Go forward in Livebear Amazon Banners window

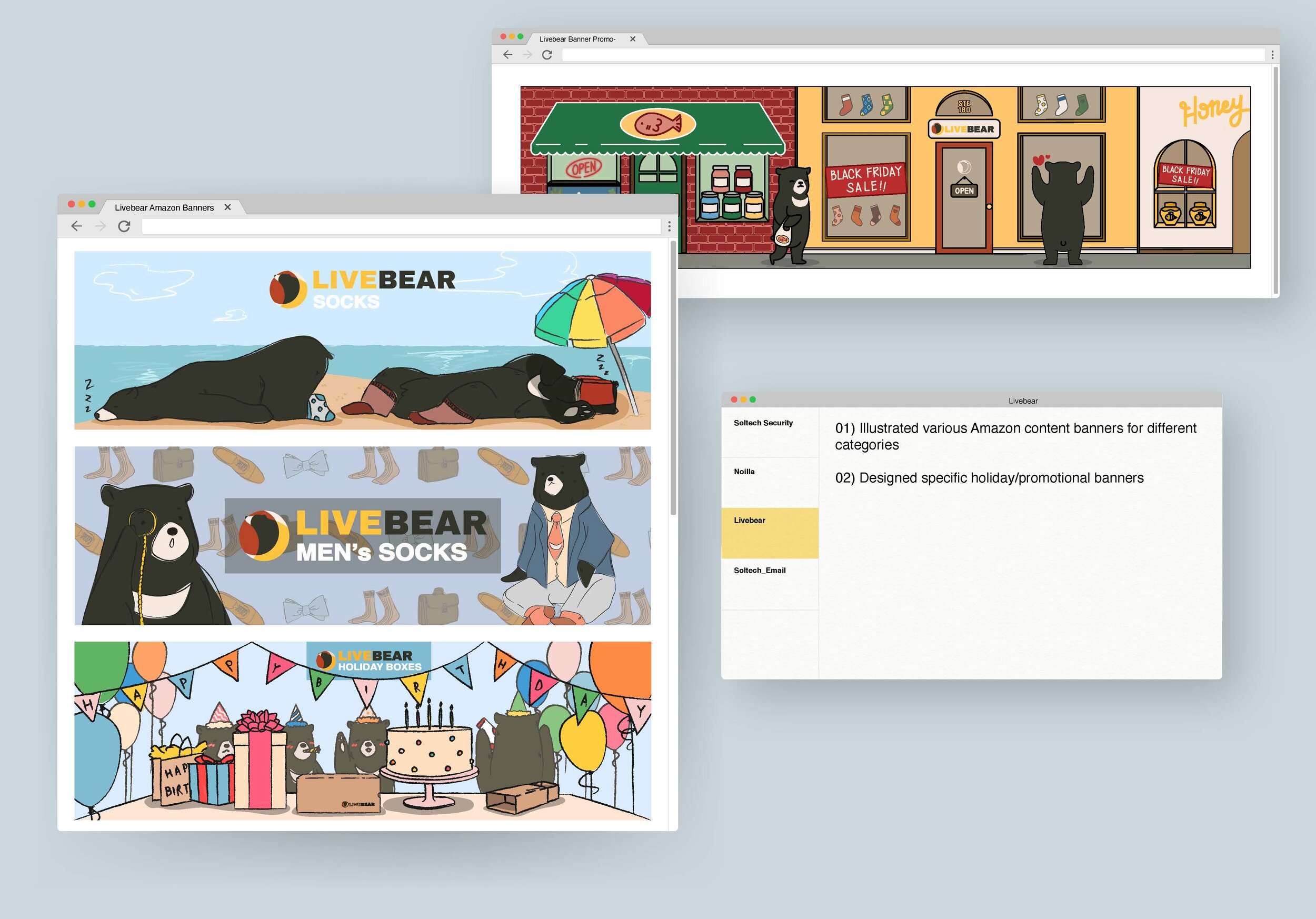click(x=101, y=226)
